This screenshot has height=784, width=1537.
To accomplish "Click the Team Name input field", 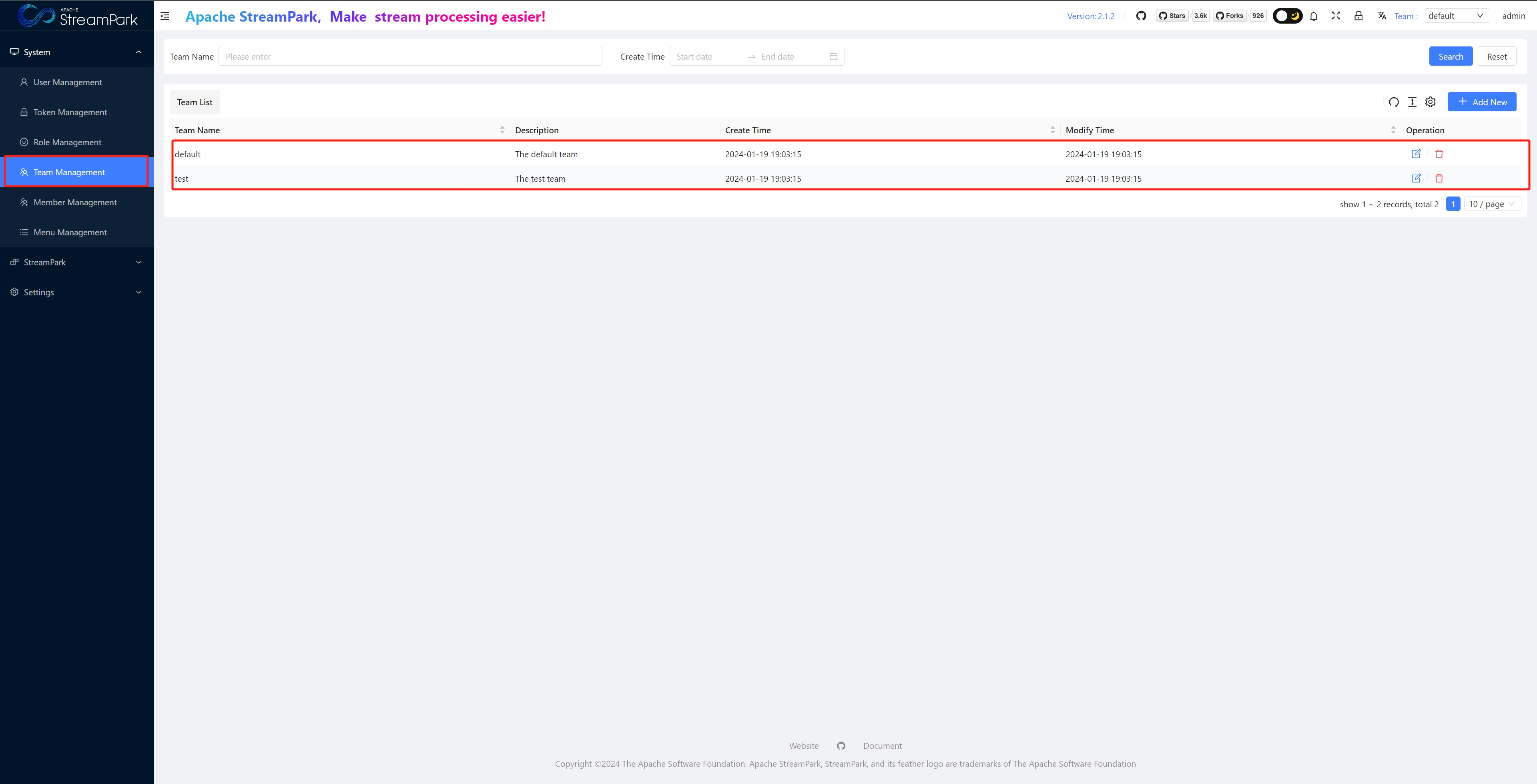I will [x=410, y=57].
